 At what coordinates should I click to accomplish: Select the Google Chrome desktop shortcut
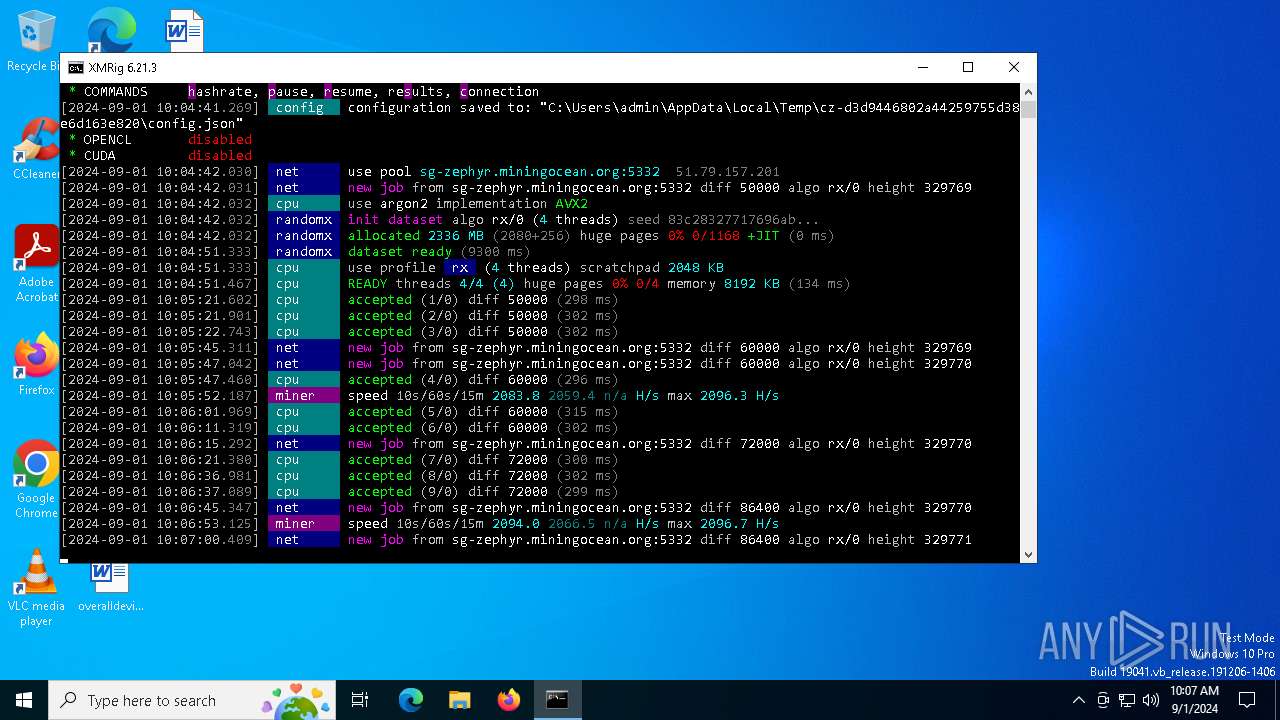point(36,480)
